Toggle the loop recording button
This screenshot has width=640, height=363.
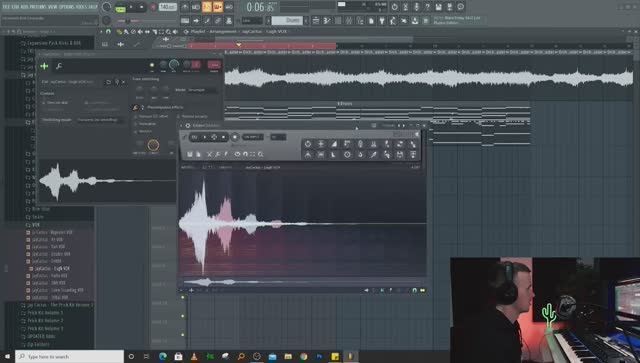pos(229,7)
